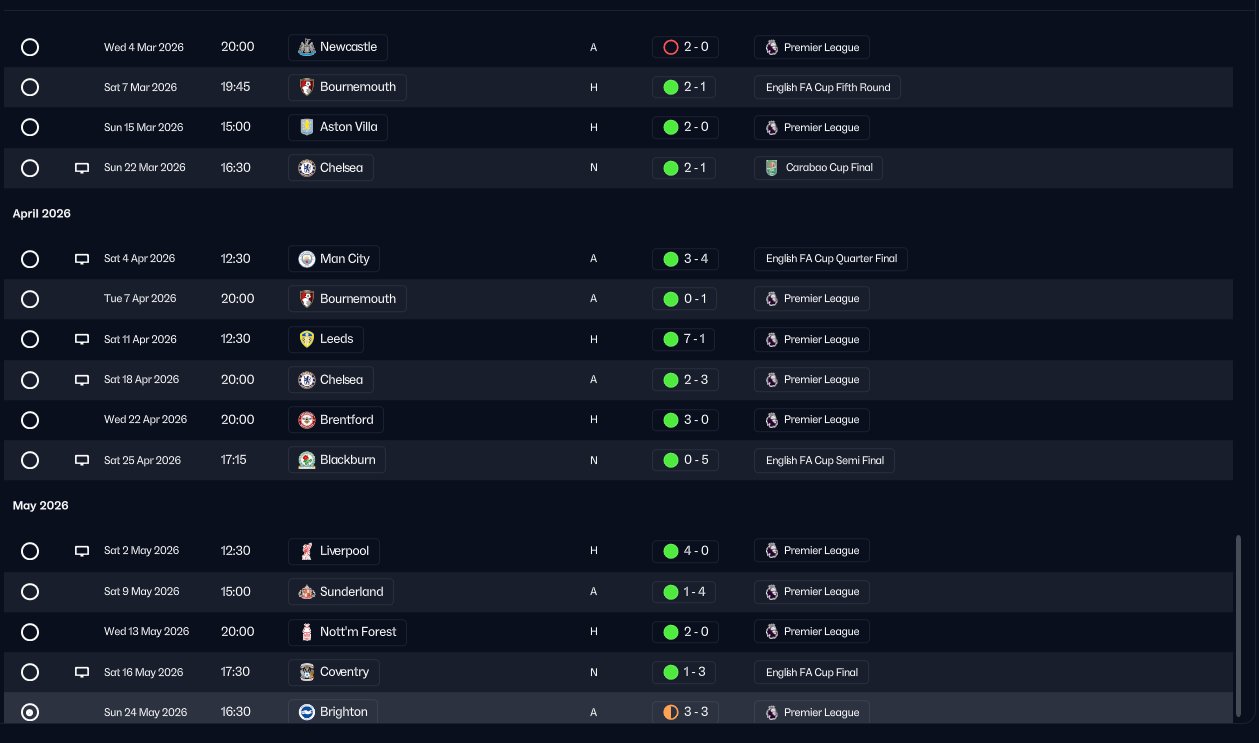Image resolution: width=1259 pixels, height=743 pixels.
Task: Click the TV icon for the Coventry FA Cup Final
Action: (82, 672)
